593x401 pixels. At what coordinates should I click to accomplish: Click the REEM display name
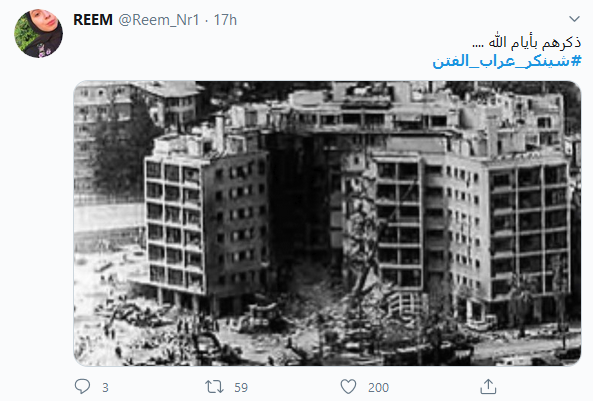(93, 20)
